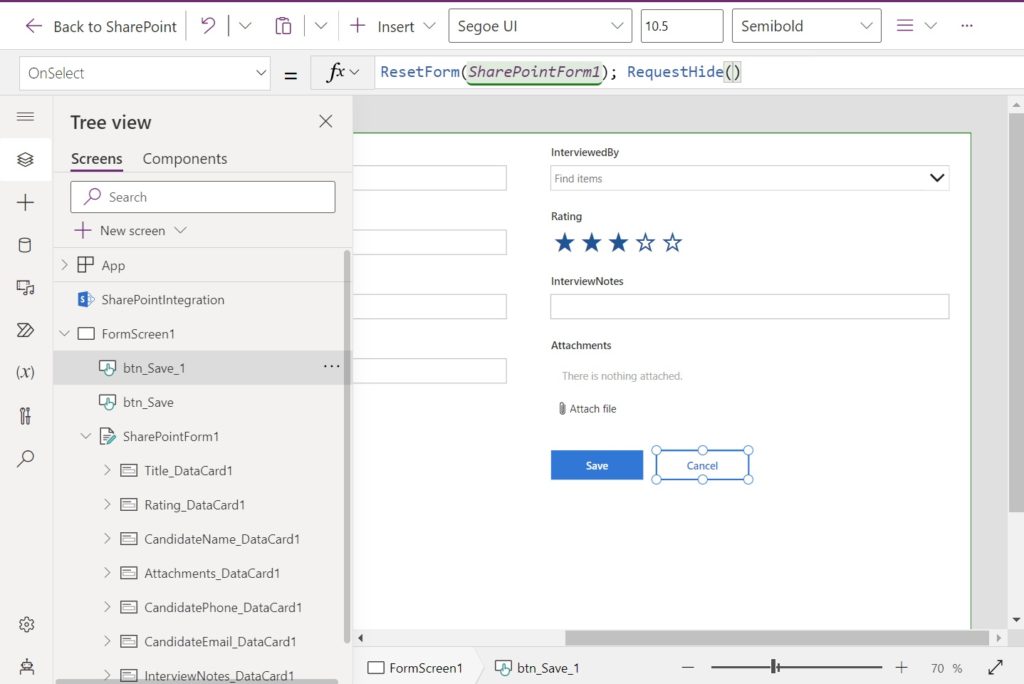The image size is (1024, 684).
Task: Click the zoom slider handle
Action: 775,667
